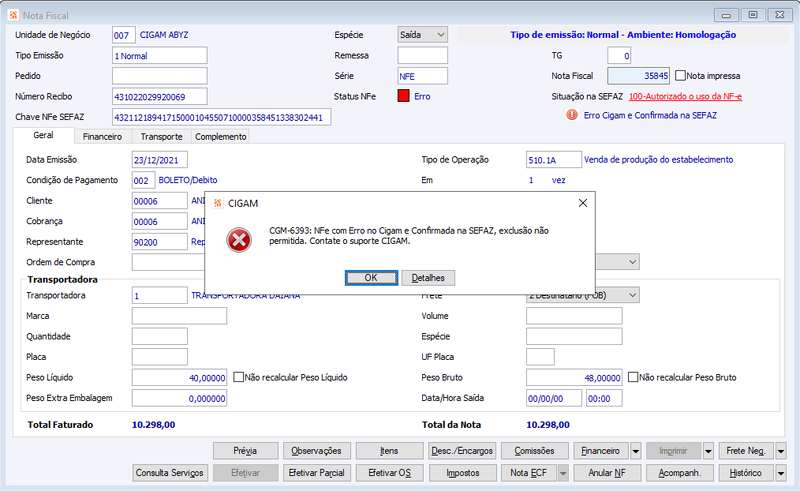Screen dimensions: 800x491
Task: Click the Placa field
Action: coord(160,357)
